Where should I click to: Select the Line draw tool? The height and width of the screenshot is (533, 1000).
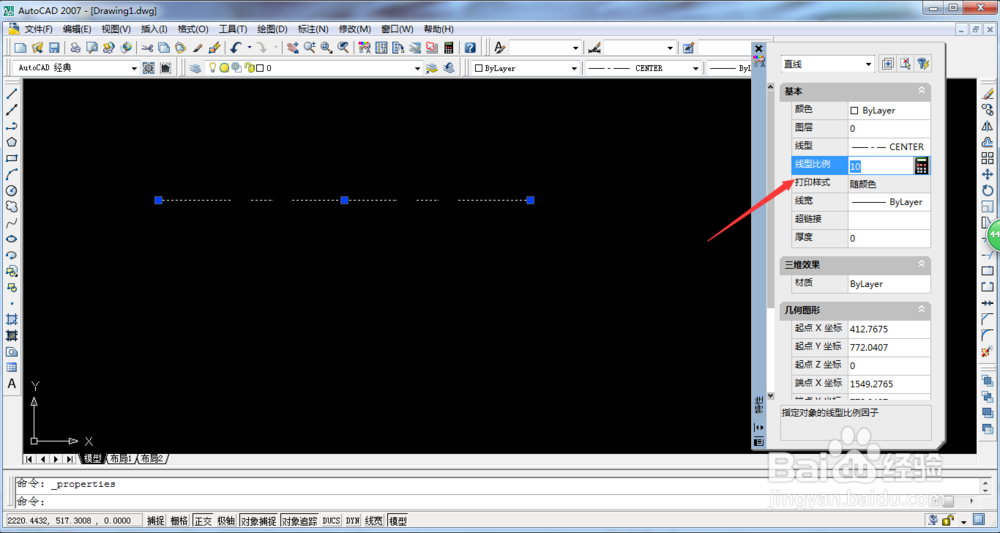point(11,94)
